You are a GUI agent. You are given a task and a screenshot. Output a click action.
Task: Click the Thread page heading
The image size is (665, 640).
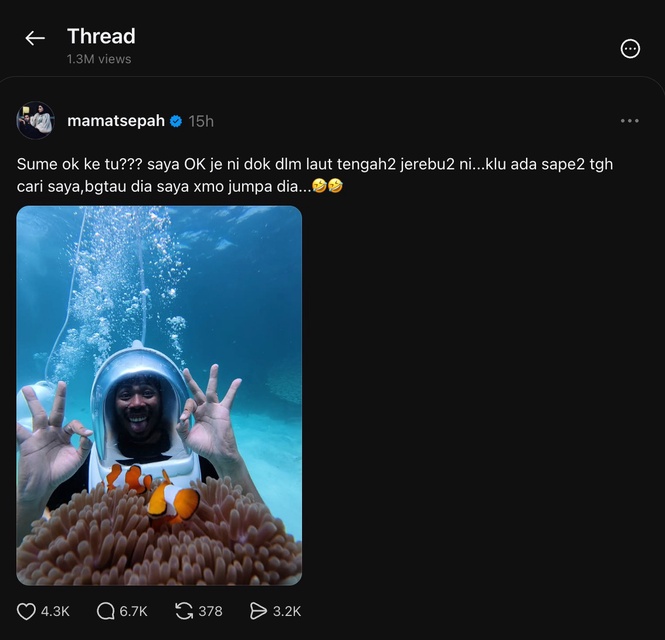tap(101, 36)
